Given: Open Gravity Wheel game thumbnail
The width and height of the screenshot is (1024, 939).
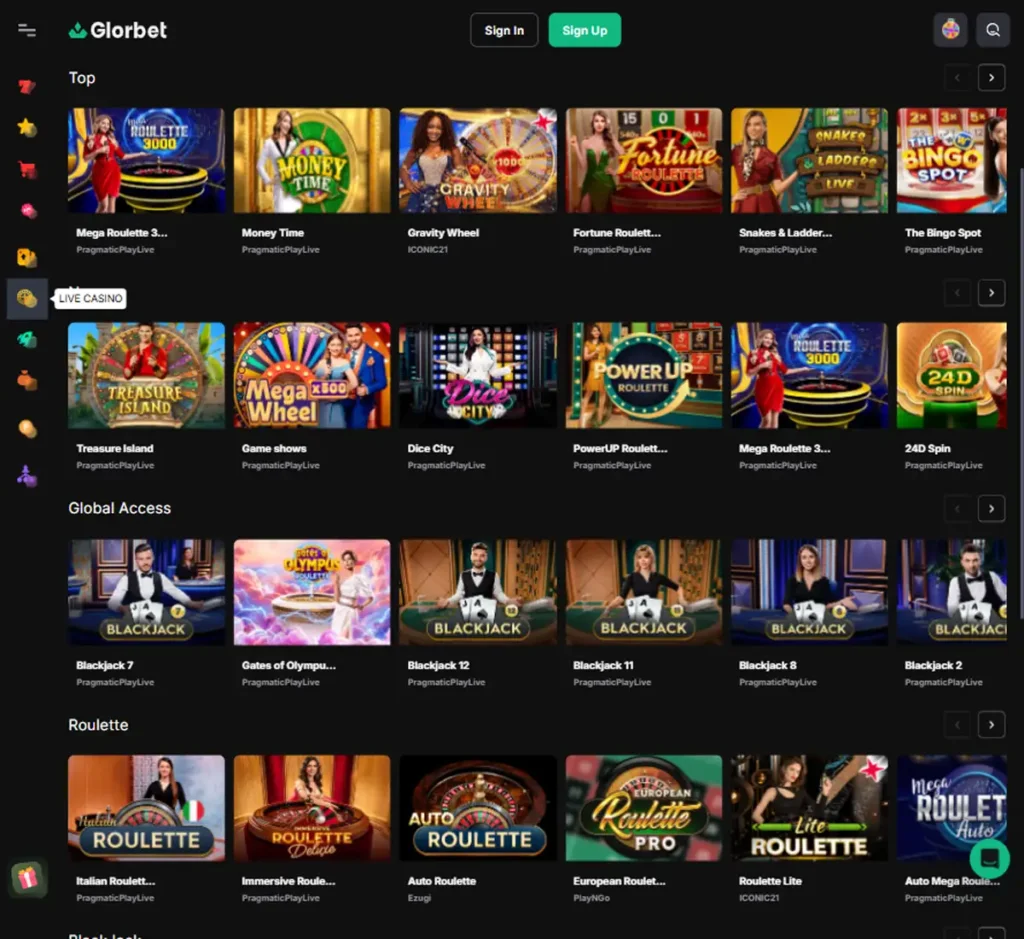Looking at the screenshot, I should click(478, 160).
